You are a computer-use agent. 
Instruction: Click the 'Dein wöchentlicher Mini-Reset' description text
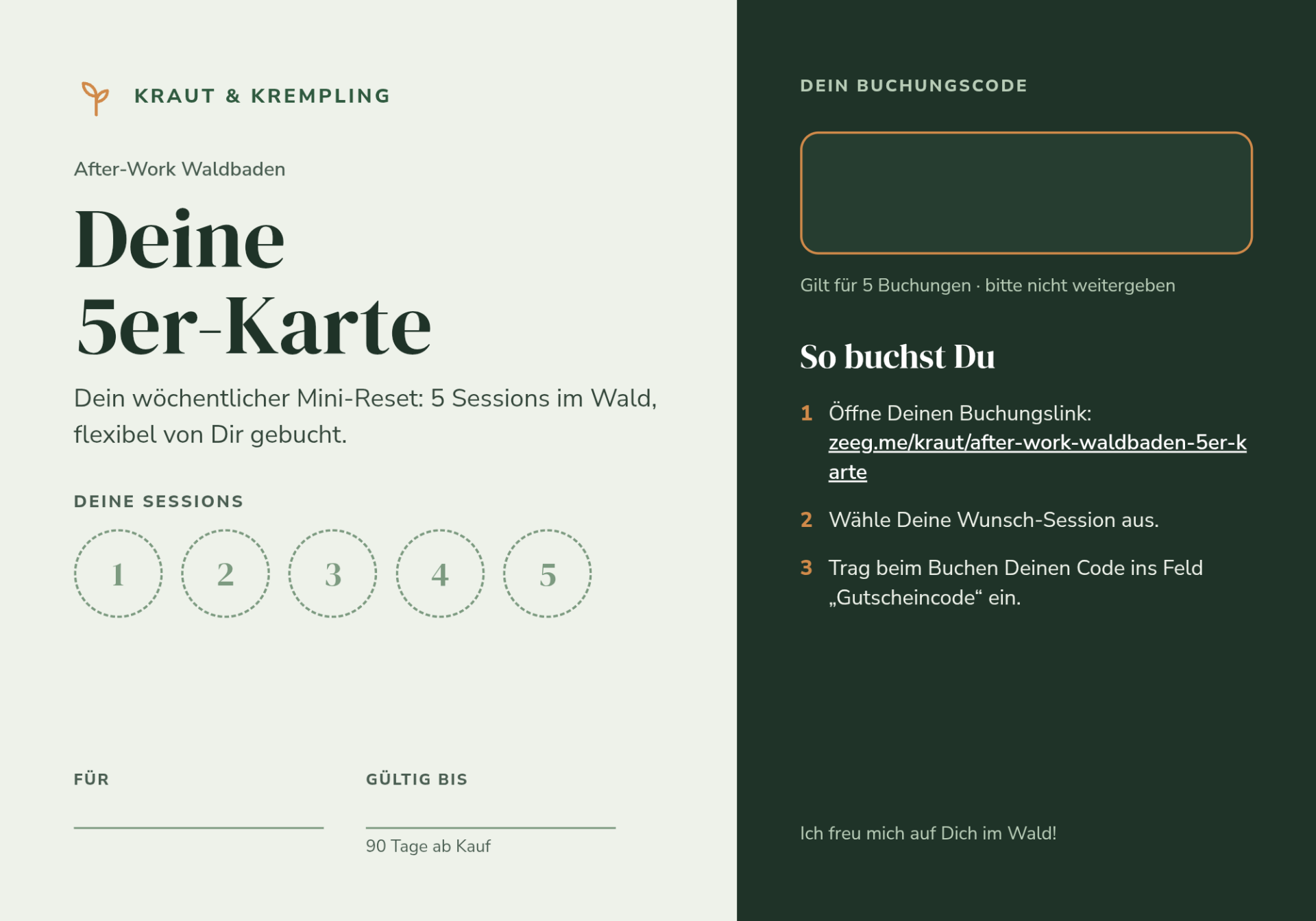[365, 416]
